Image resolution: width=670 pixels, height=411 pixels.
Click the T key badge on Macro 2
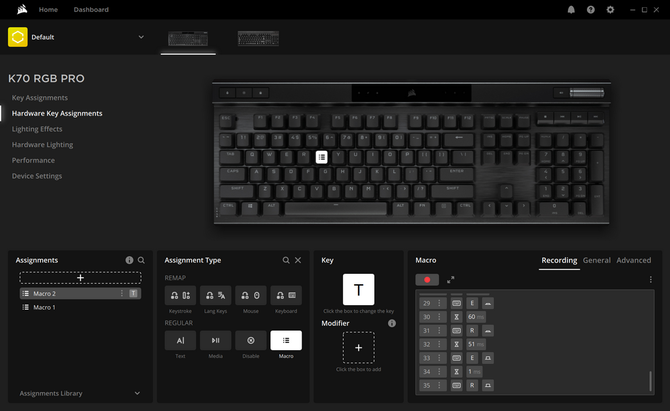pyautogui.click(x=133, y=294)
